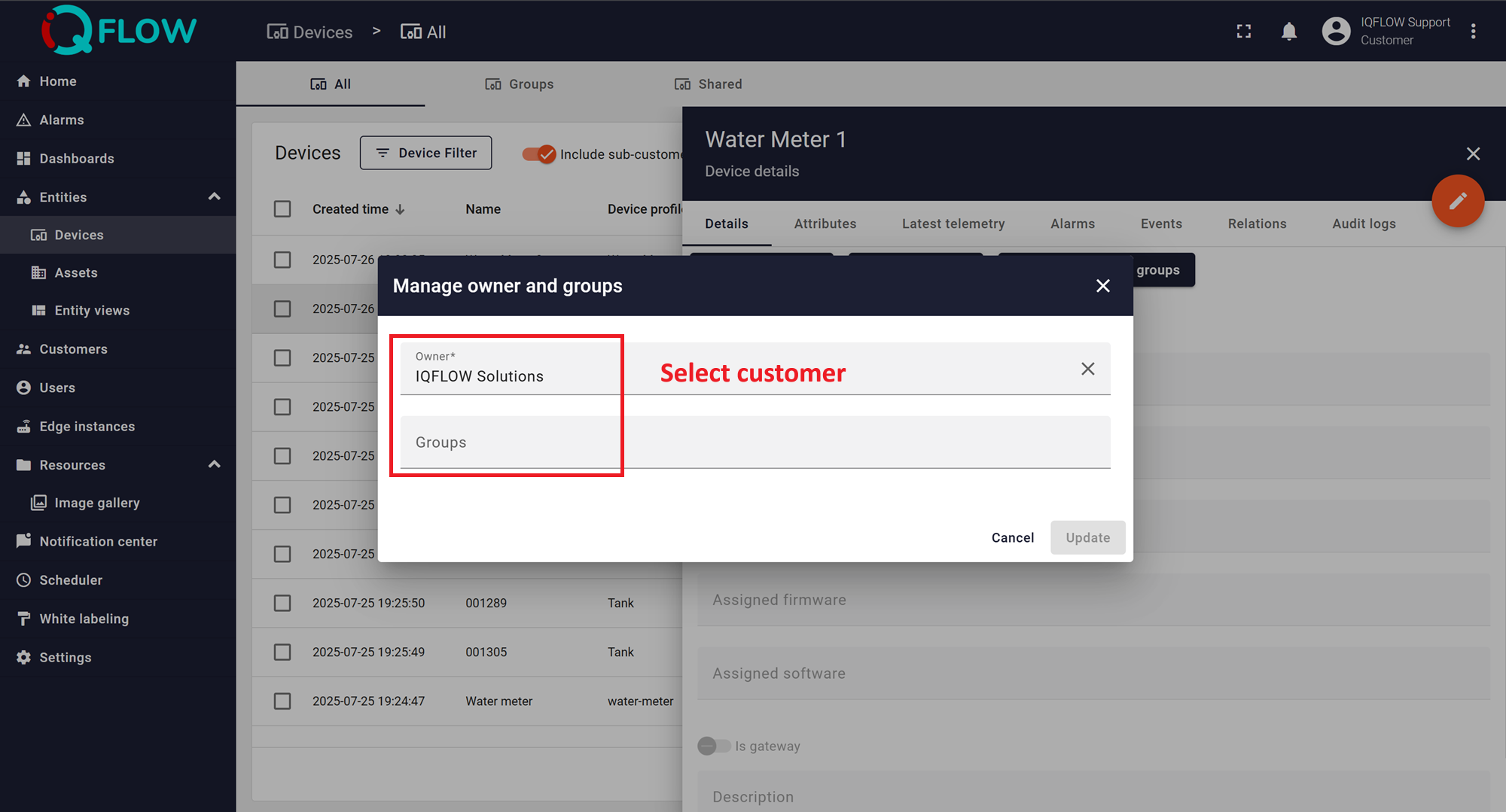This screenshot has height=812, width=1506.
Task: Click Cancel in the dialog
Action: [1012, 537]
